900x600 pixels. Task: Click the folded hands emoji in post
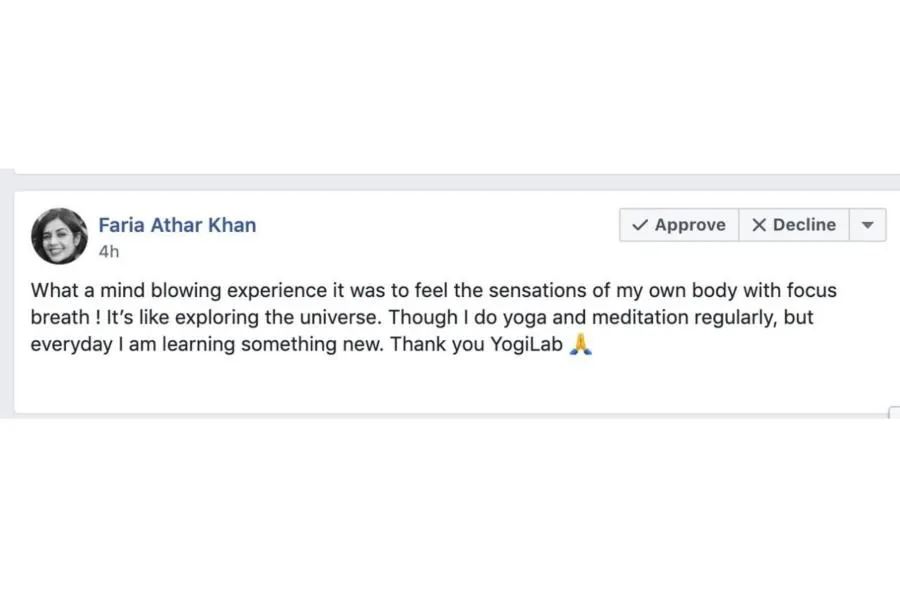click(x=580, y=344)
